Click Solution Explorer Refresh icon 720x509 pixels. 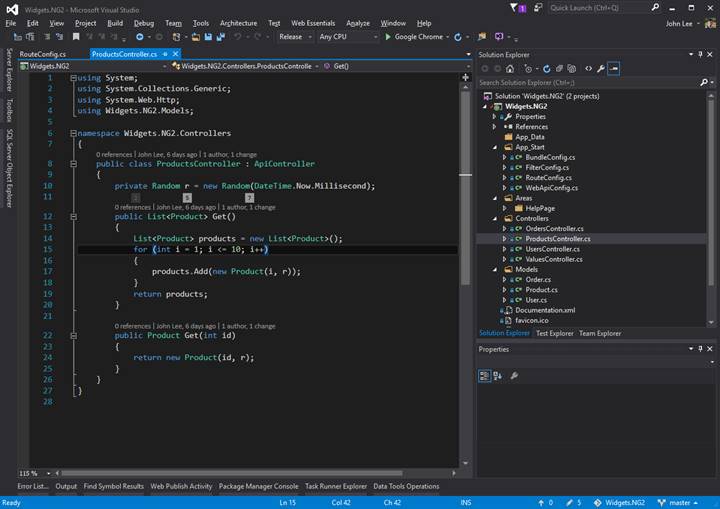coord(546,69)
